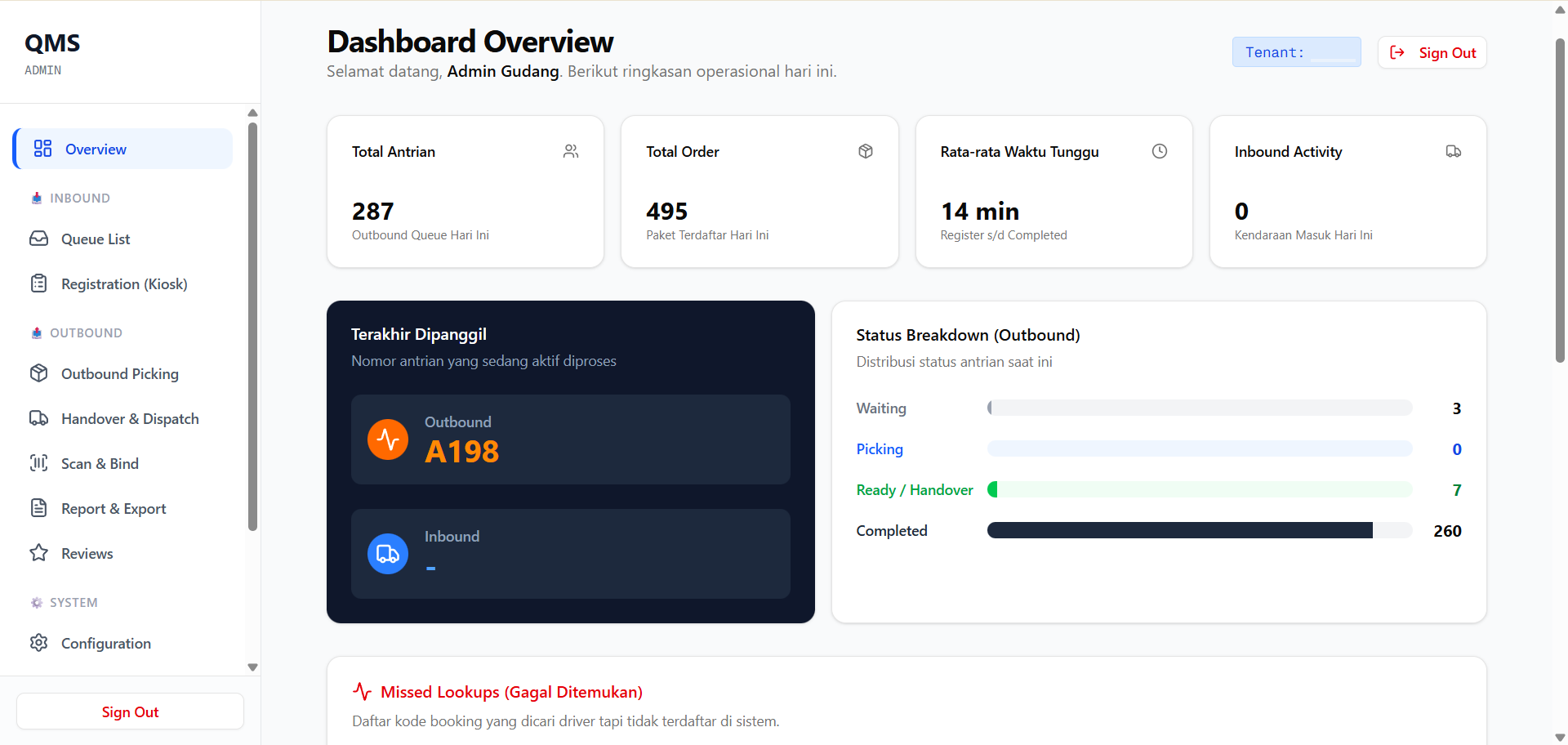Click the Handover & Dispatch truck icon
The height and width of the screenshot is (745, 1568).
point(39,418)
